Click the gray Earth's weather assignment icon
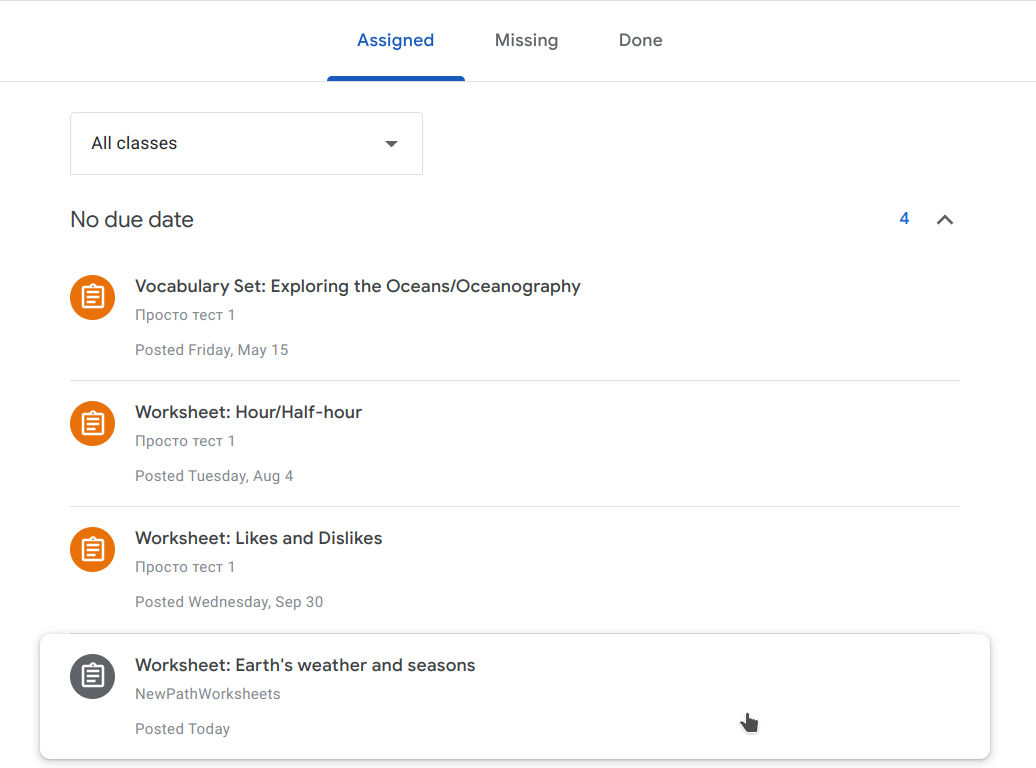Screen dimensions: 1036x768 click(92, 676)
